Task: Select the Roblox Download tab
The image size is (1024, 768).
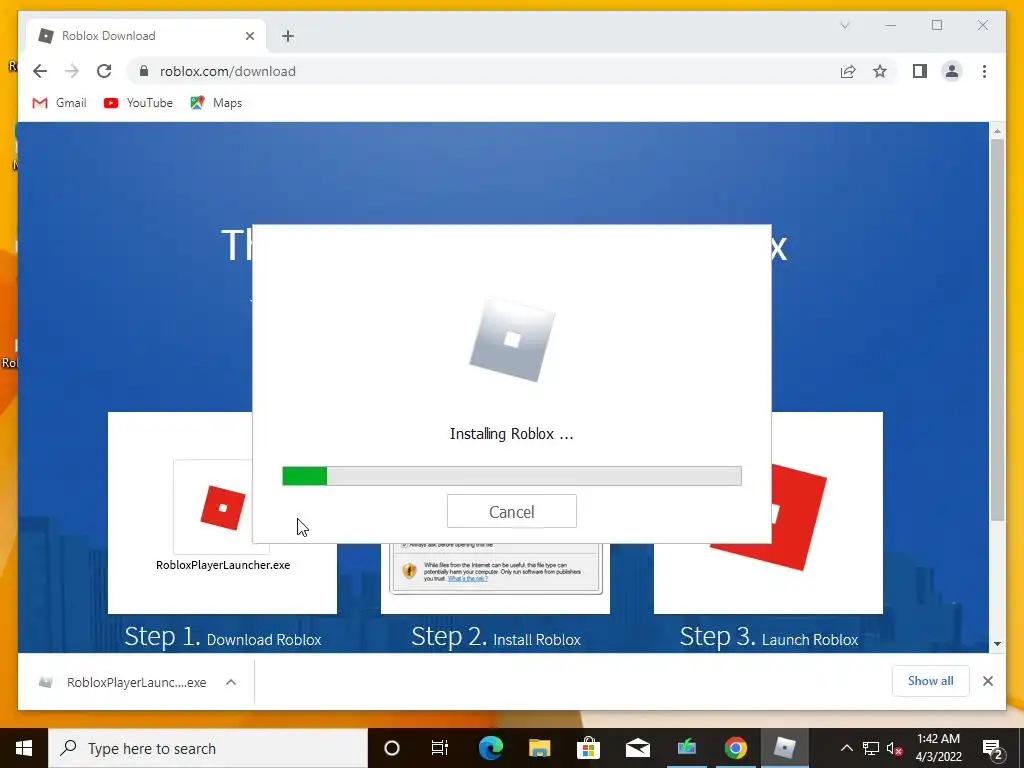Action: (x=147, y=36)
